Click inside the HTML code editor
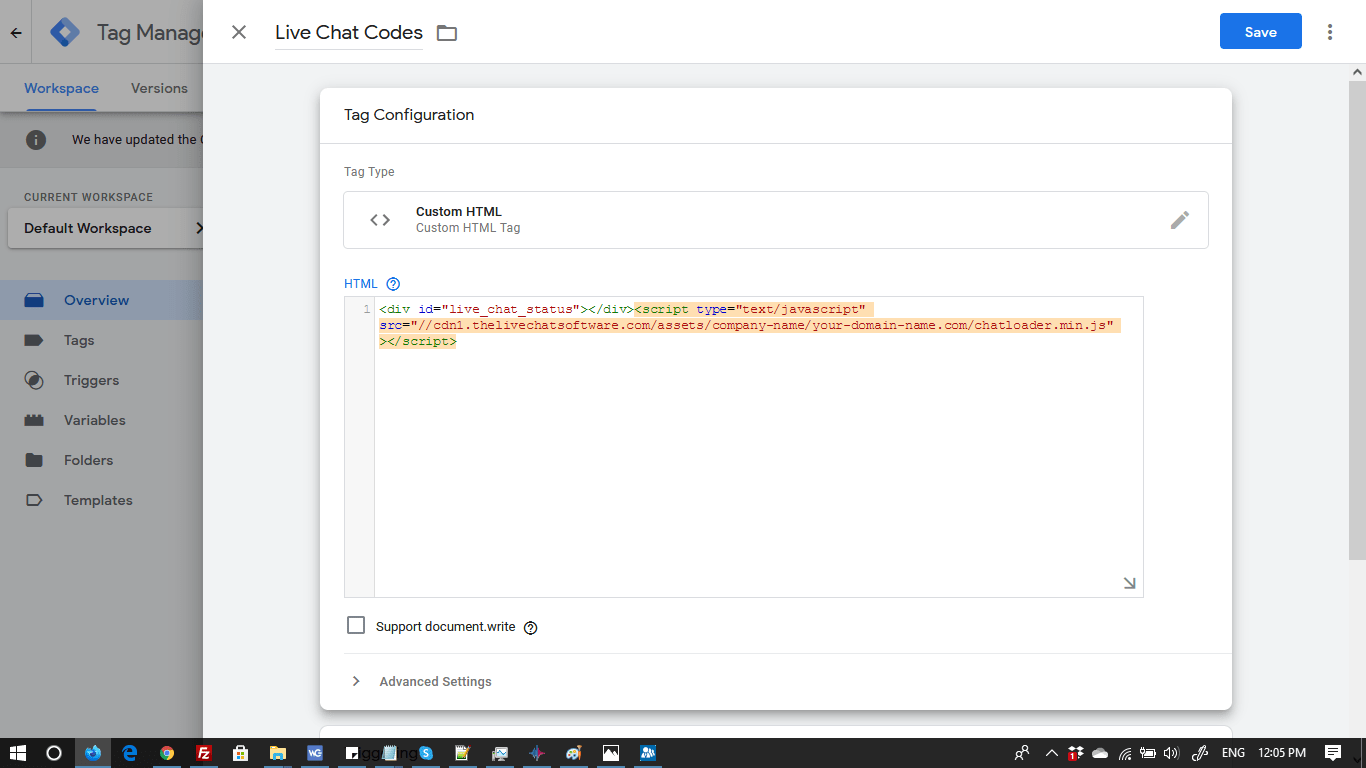This screenshot has width=1366, height=768. click(x=758, y=446)
